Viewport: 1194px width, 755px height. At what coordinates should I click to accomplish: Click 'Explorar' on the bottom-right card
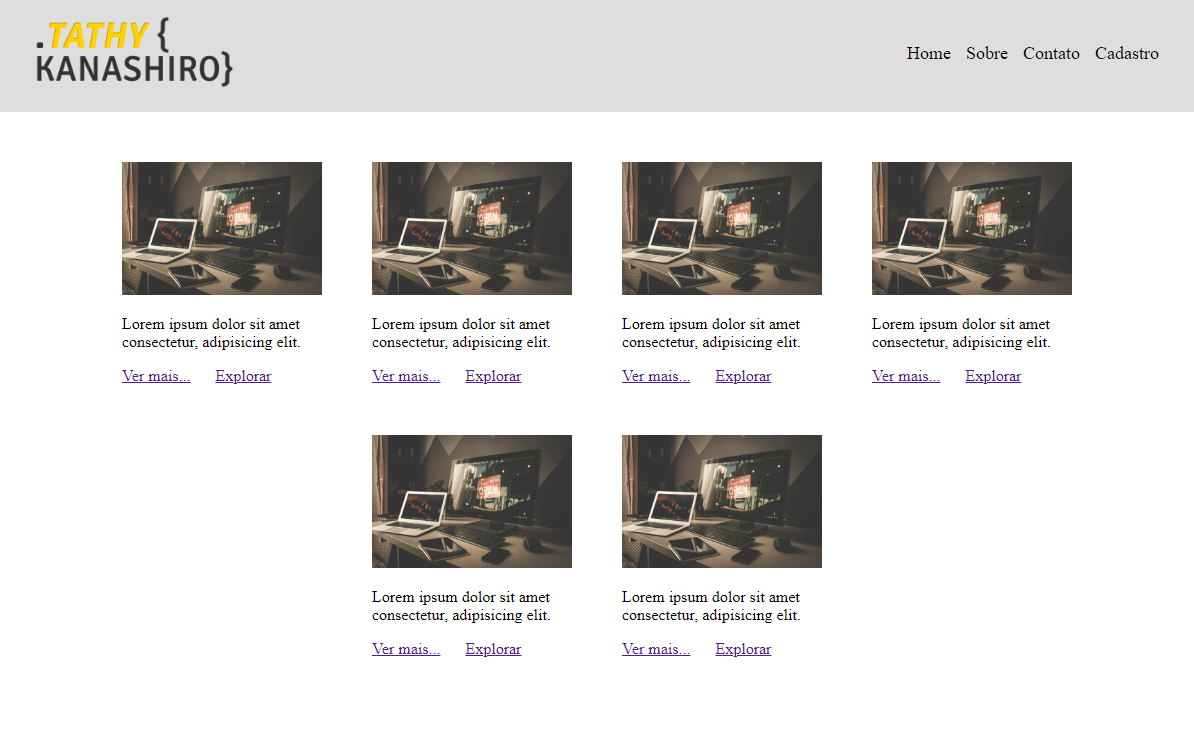(743, 648)
